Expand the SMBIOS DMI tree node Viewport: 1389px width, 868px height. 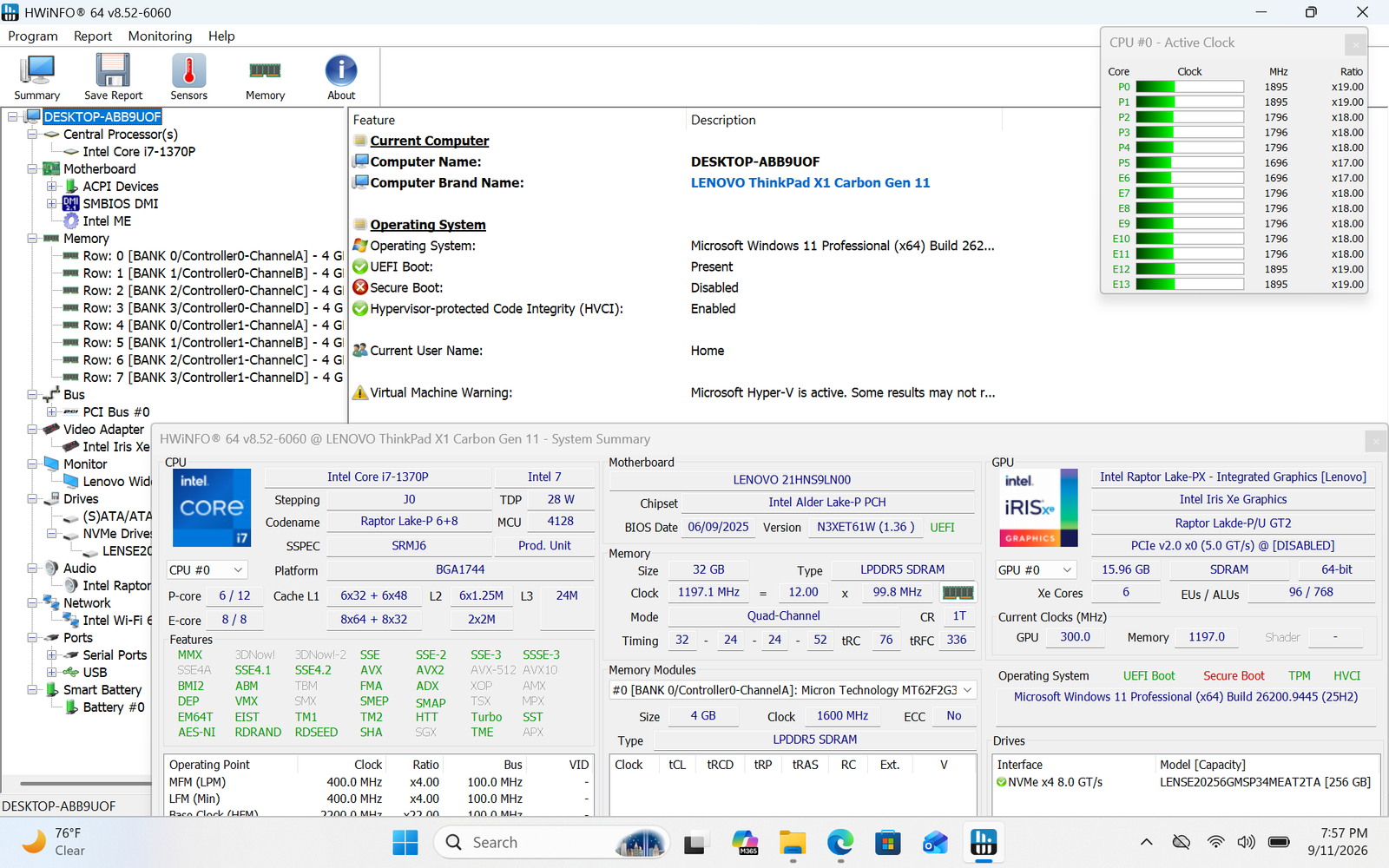coord(51,203)
